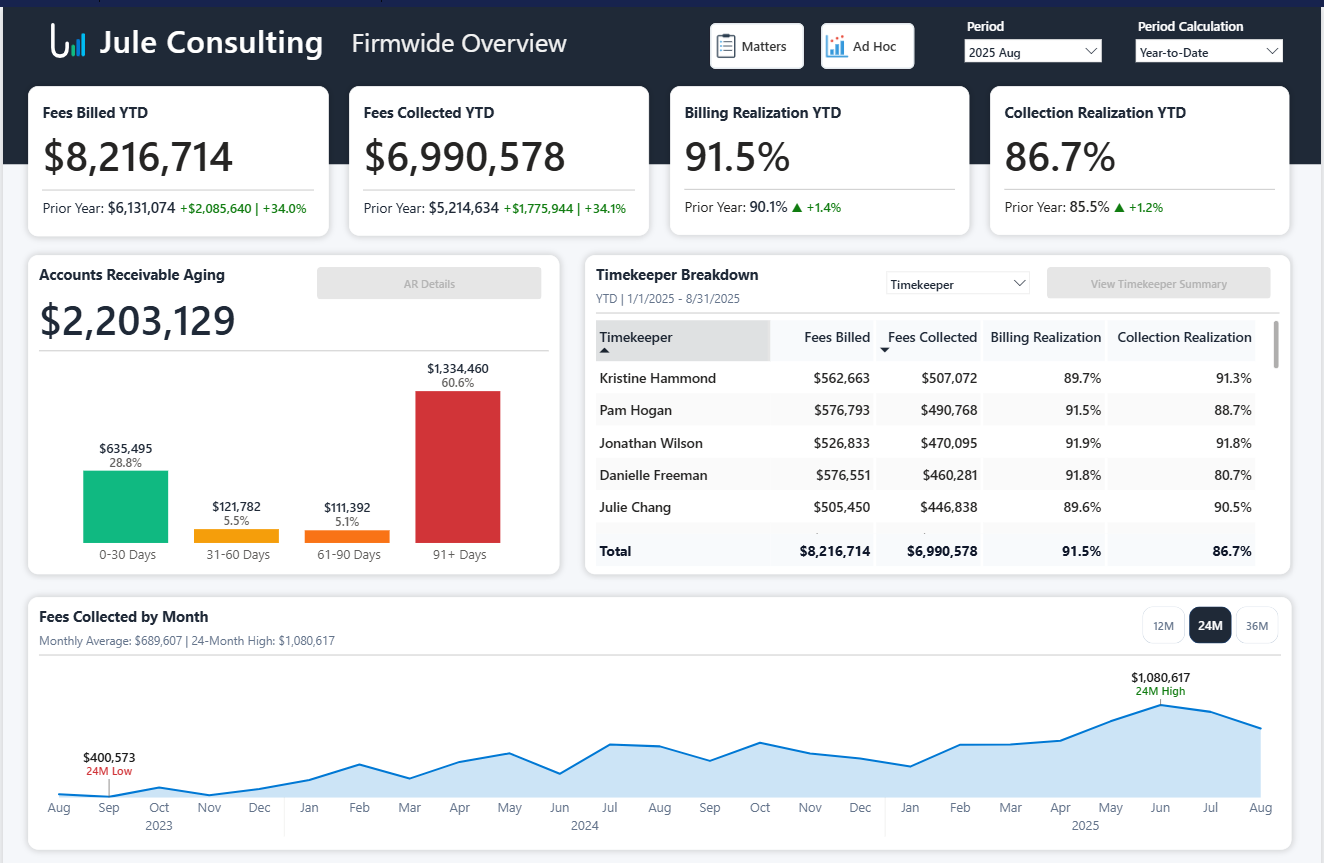
Task: Click the AR Details button
Action: (428, 282)
